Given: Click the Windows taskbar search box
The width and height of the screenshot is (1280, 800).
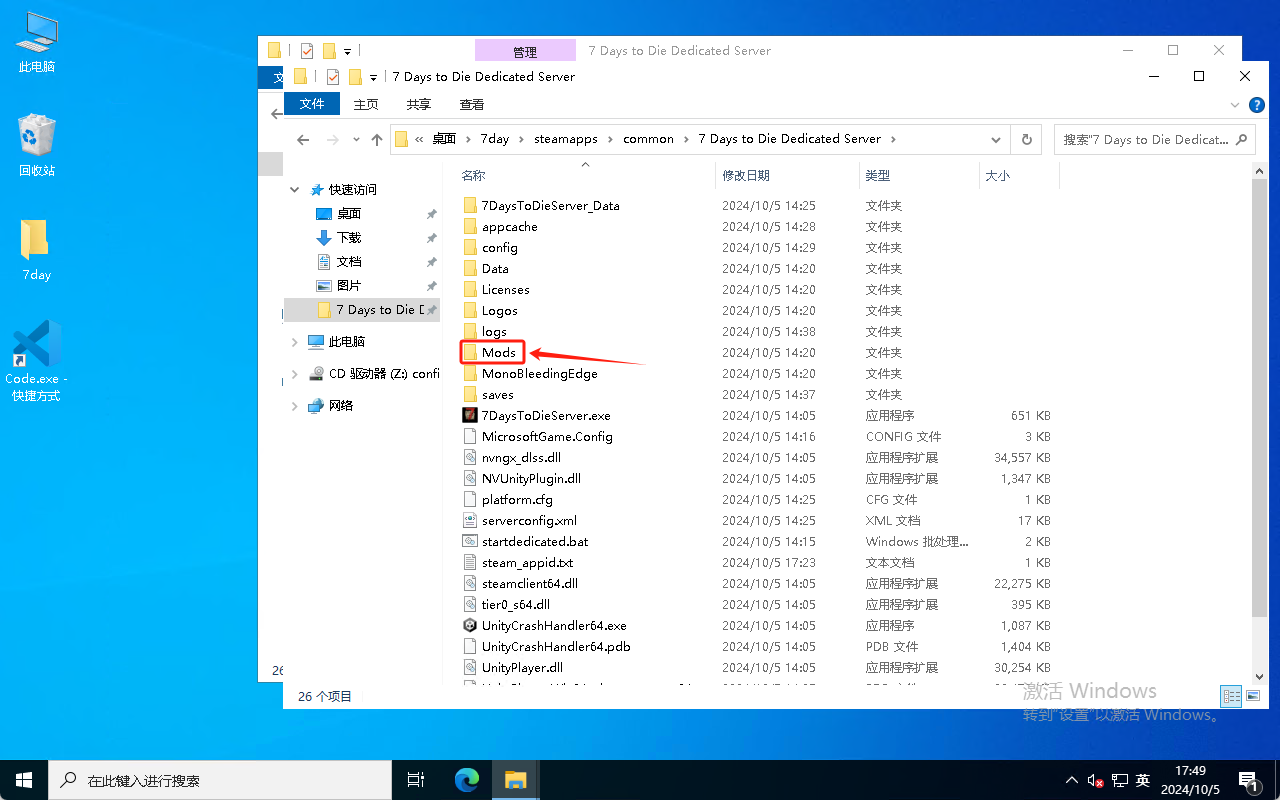Looking at the screenshot, I should tap(220, 780).
